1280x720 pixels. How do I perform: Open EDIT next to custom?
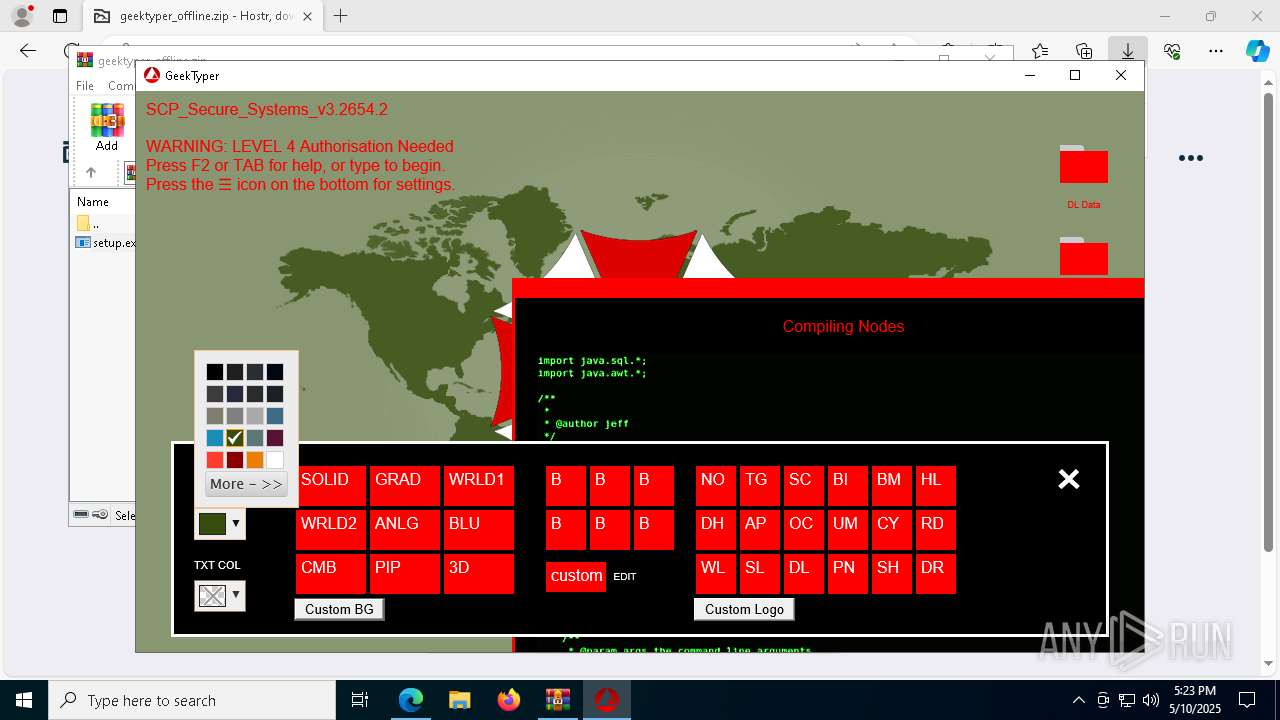pyautogui.click(x=625, y=577)
